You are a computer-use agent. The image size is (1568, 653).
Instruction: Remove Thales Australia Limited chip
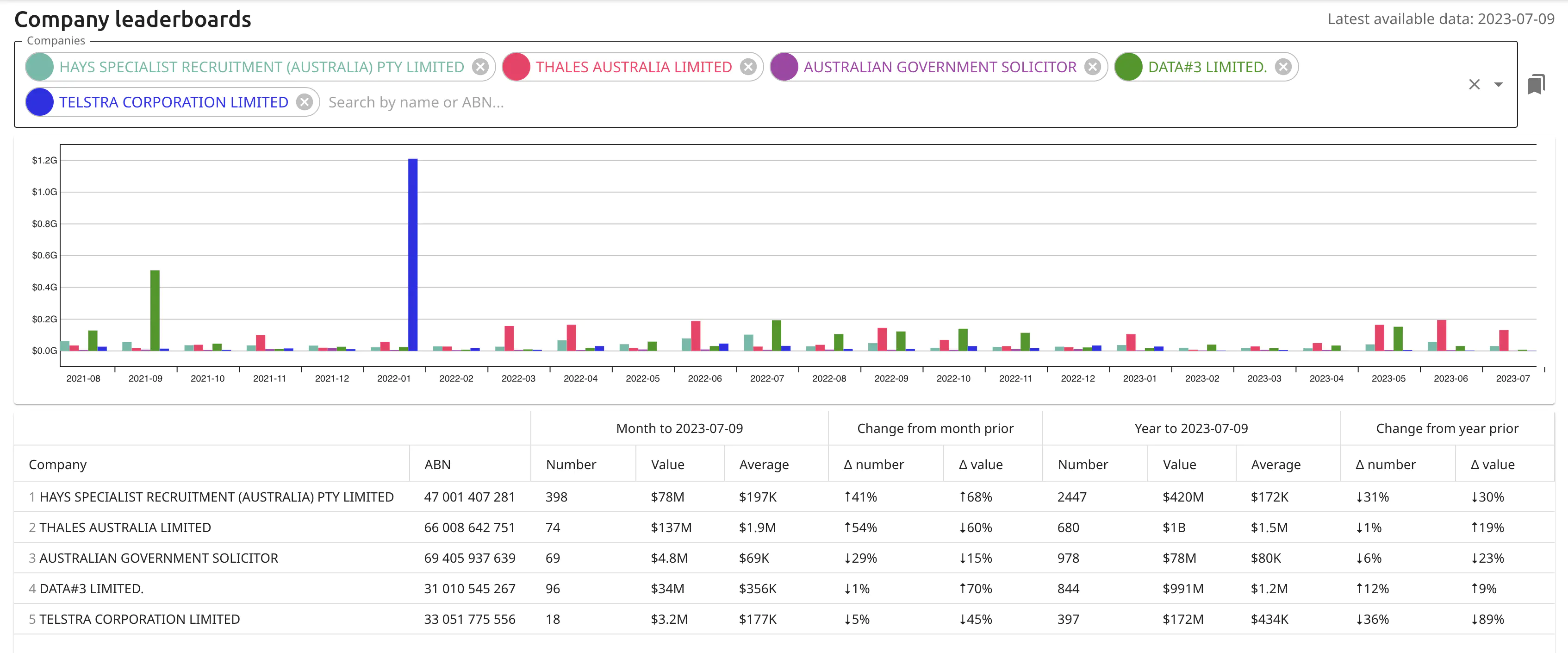[748, 67]
